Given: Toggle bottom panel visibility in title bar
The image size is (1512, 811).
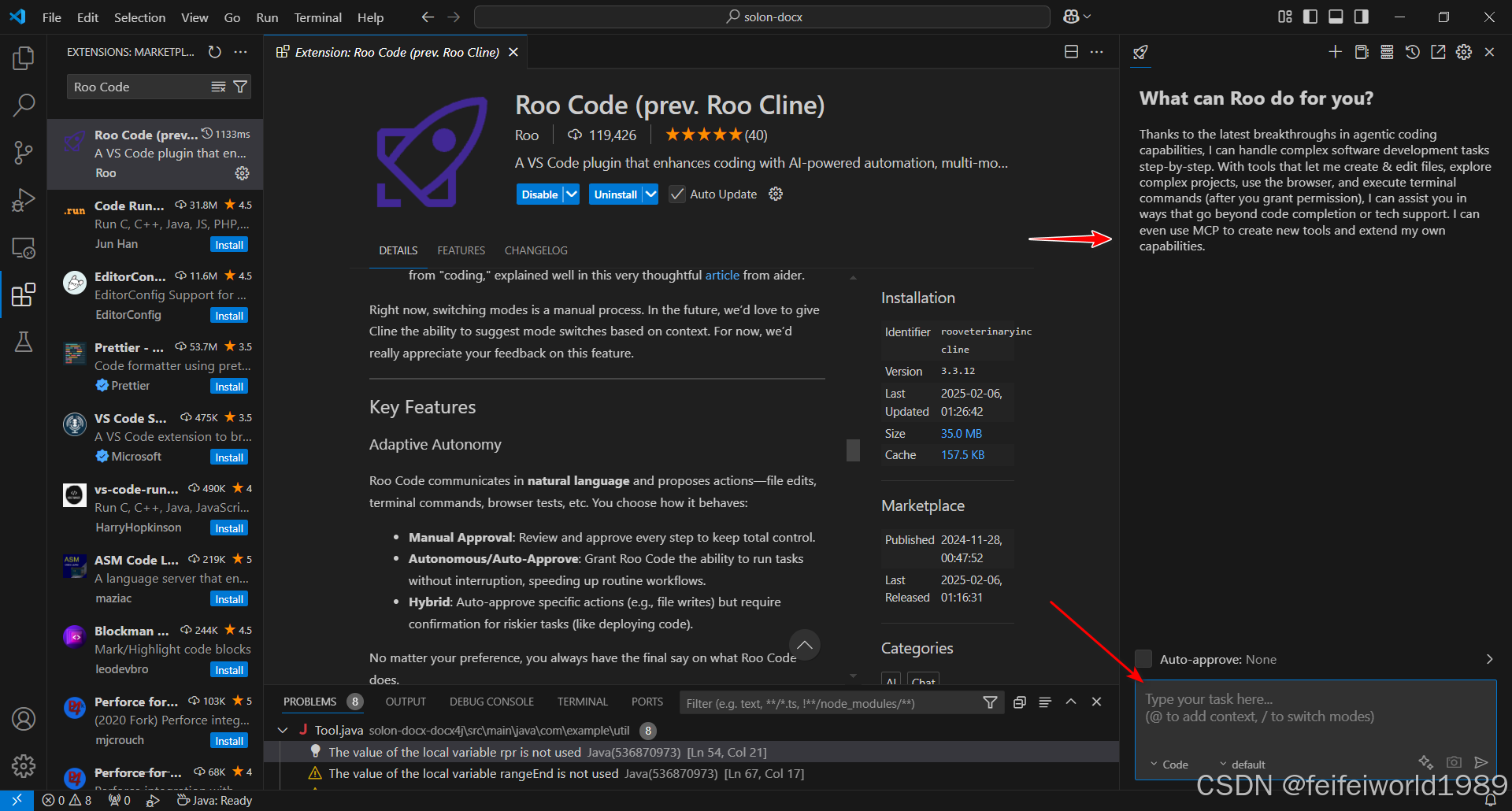Looking at the screenshot, I should [x=1336, y=17].
